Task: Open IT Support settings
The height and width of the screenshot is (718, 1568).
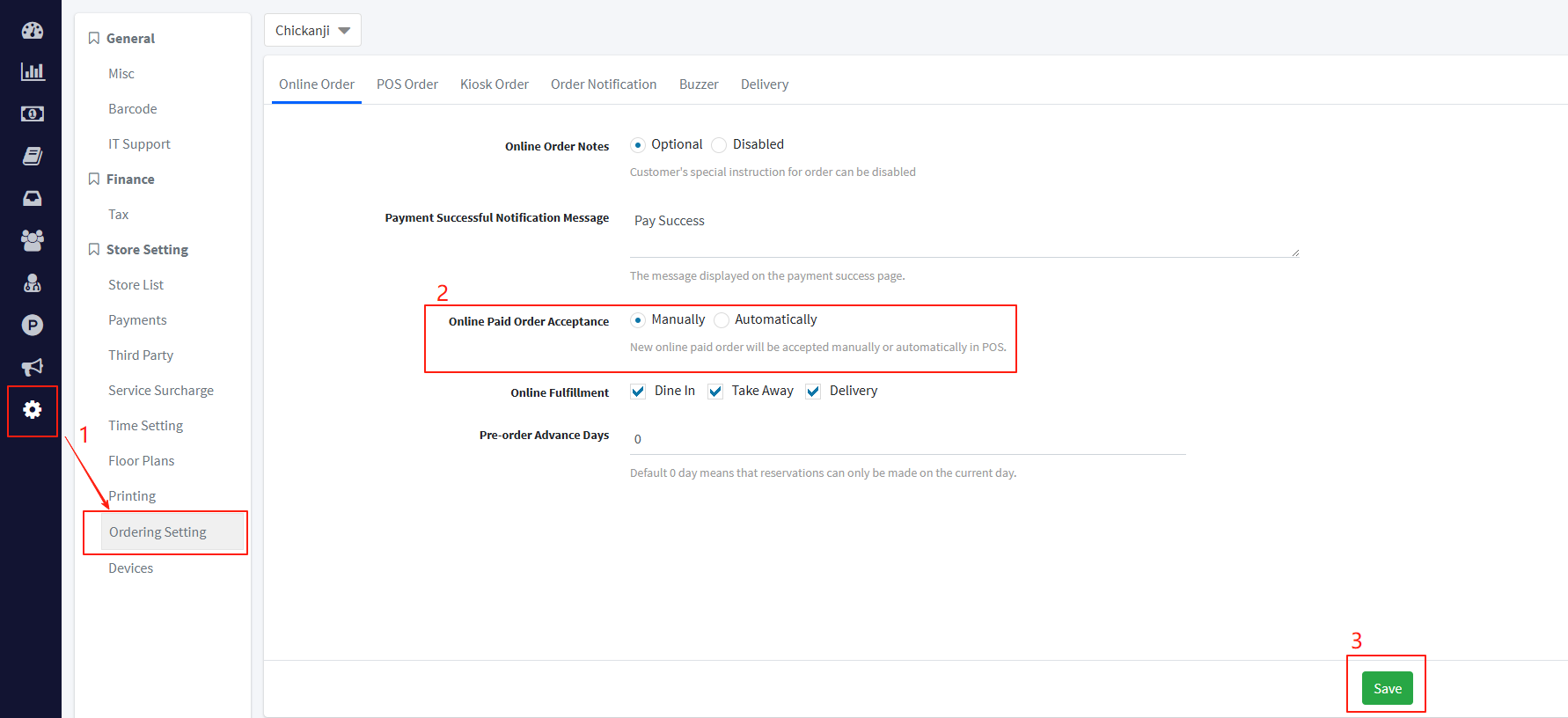Action: click(x=139, y=143)
